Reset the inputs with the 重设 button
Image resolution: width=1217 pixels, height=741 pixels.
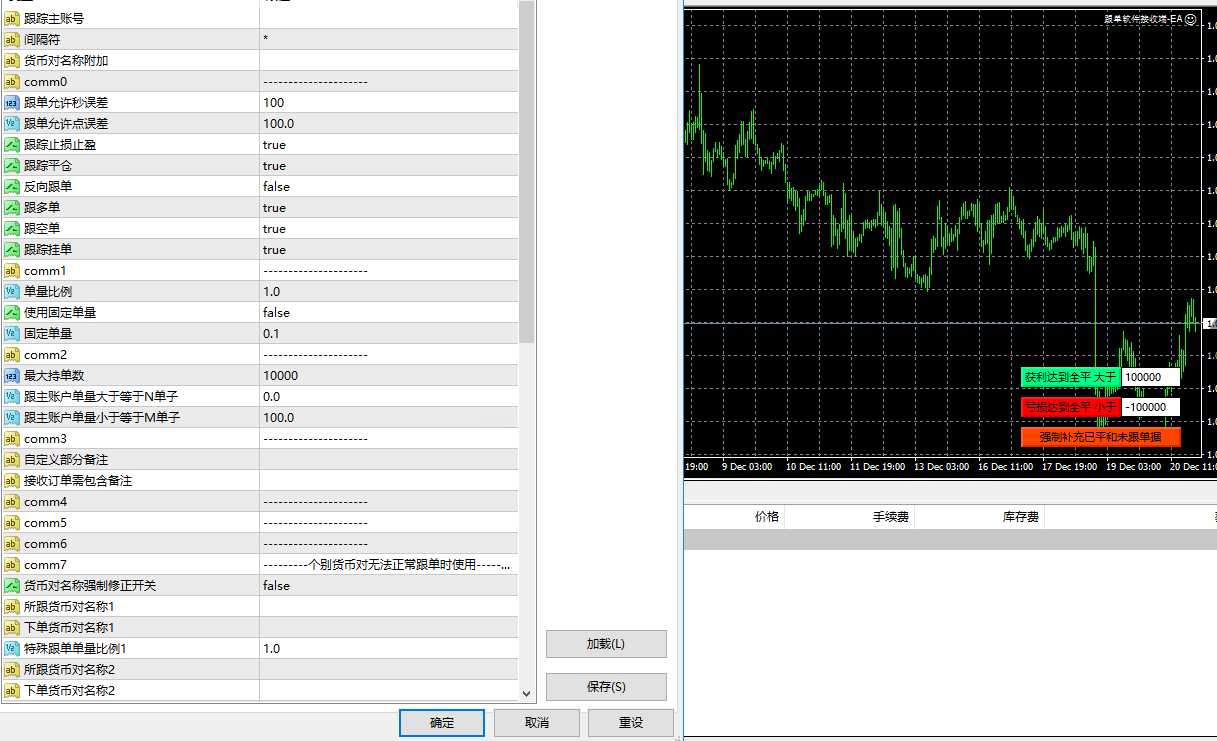[631, 723]
